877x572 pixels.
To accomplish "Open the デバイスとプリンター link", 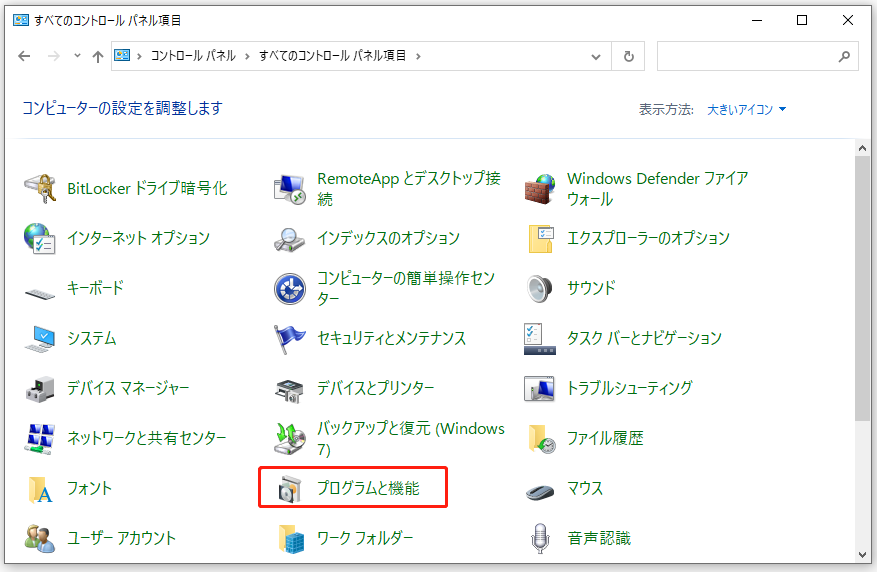I will (x=375, y=388).
